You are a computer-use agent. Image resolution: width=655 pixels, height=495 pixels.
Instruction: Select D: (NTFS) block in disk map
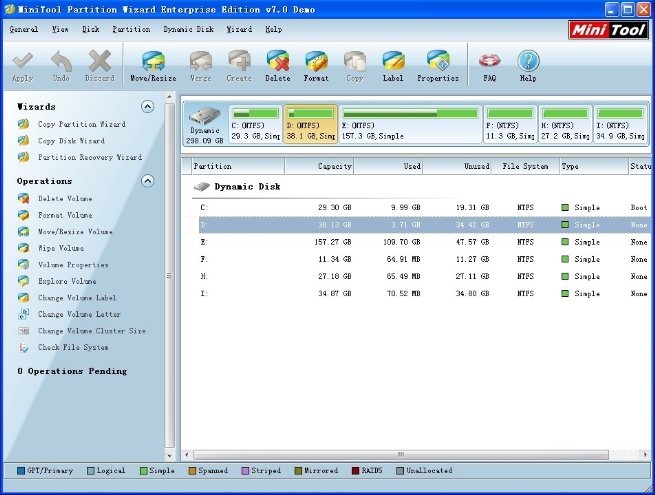(x=311, y=124)
